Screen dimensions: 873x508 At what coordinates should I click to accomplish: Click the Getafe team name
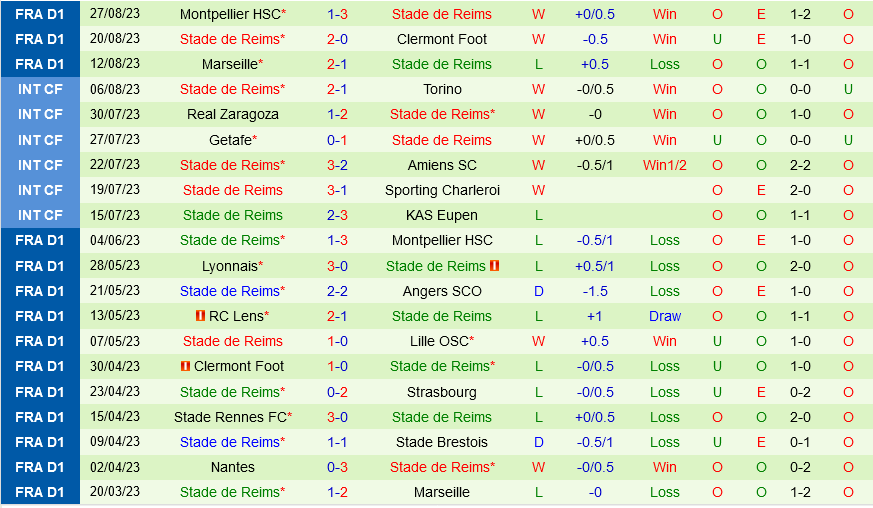click(x=231, y=140)
